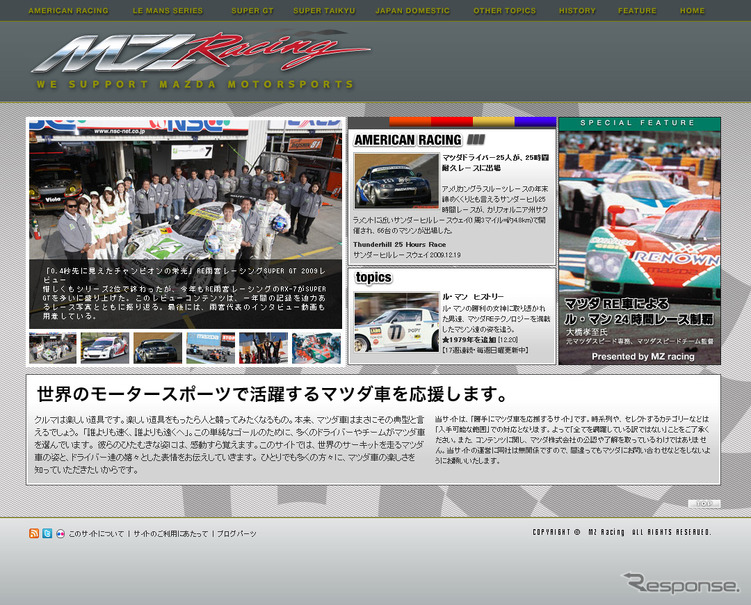Open the Flickr icon in footer
The image size is (751, 605).
pos(60,533)
